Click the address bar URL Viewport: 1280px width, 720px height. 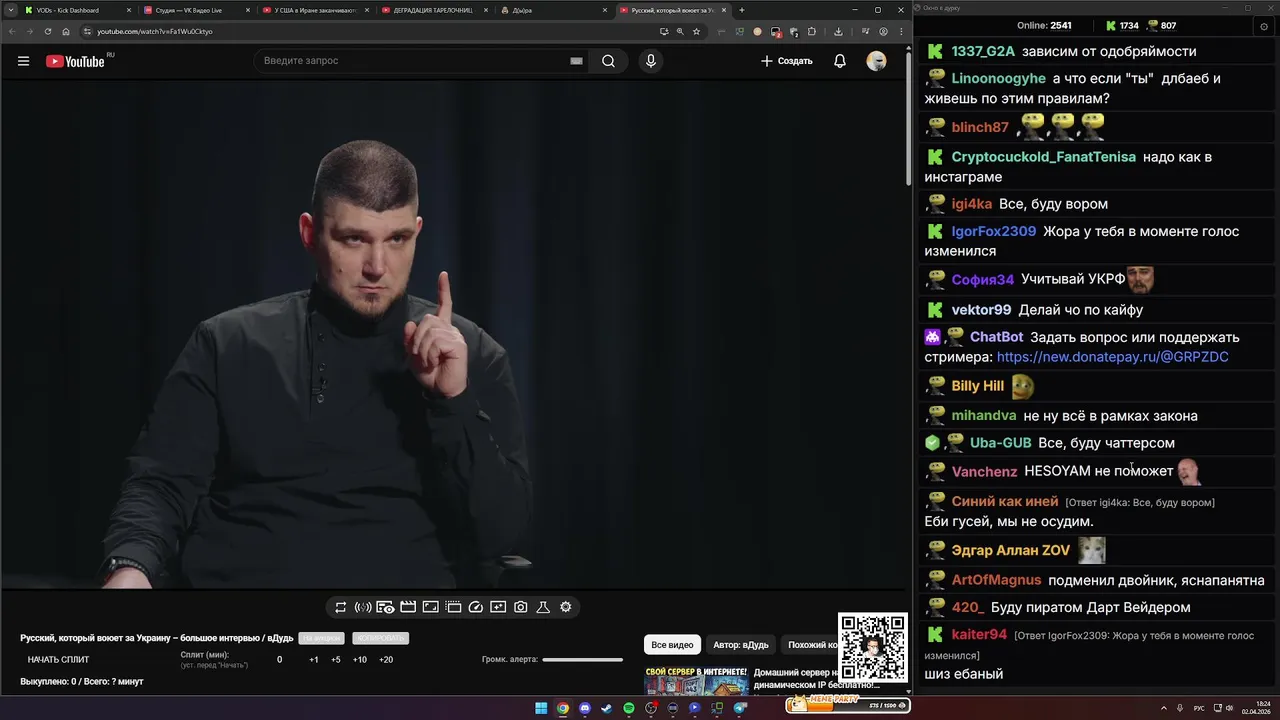[155, 31]
